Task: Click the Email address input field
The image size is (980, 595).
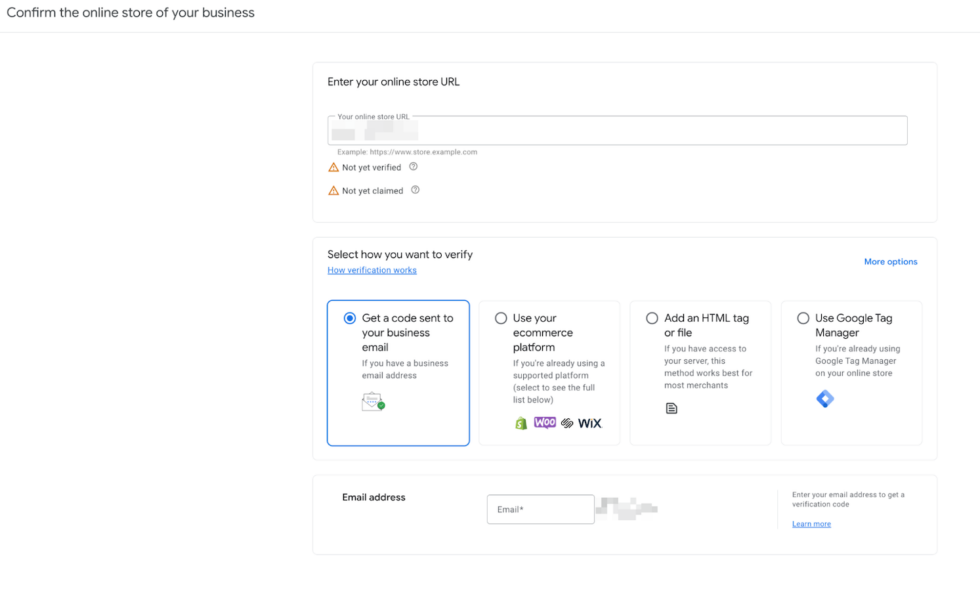Action: pos(540,509)
